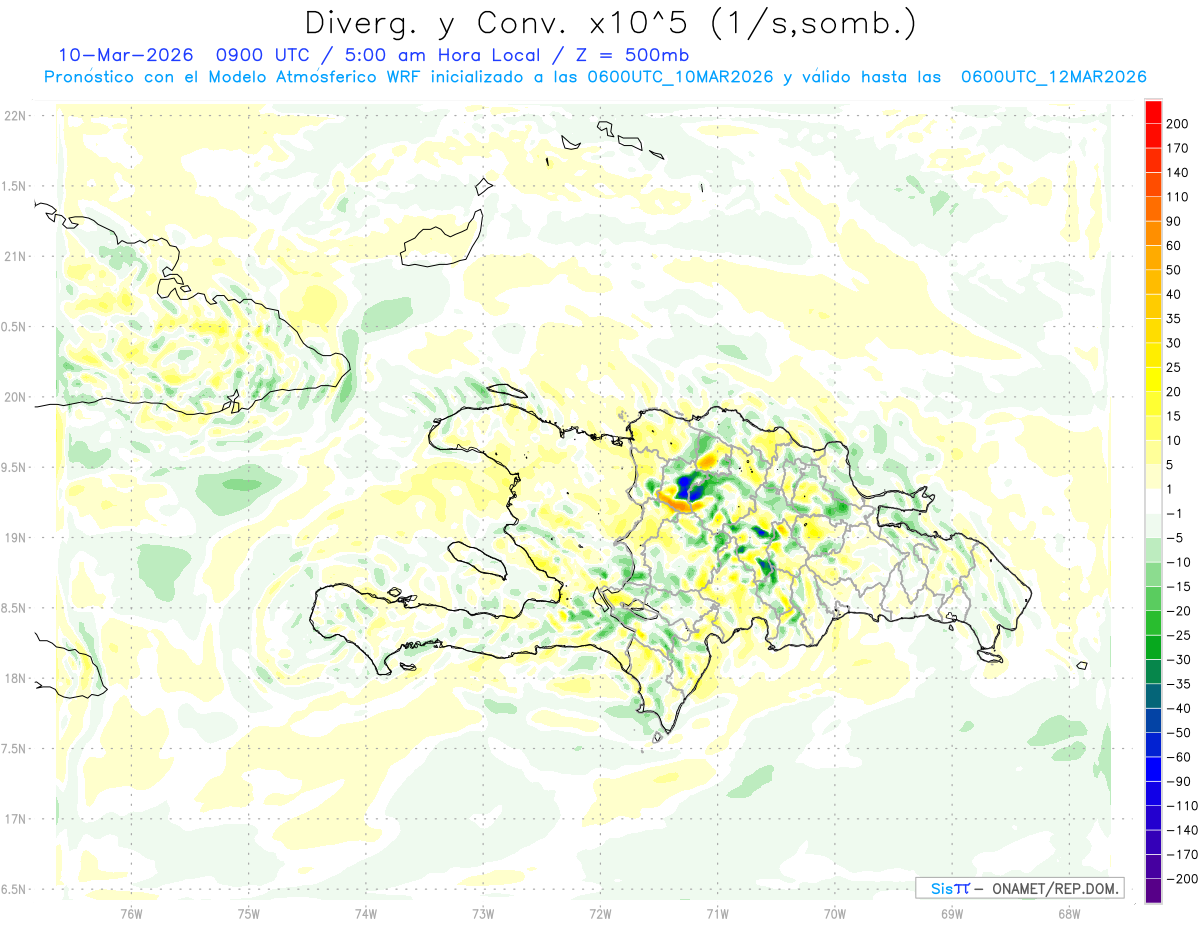Click the '90' color scale value
This screenshot has height=927, width=1200.
[x=1173, y=221]
